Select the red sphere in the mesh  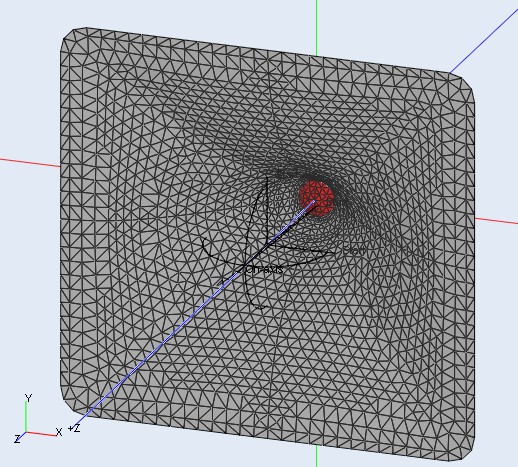[316, 199]
